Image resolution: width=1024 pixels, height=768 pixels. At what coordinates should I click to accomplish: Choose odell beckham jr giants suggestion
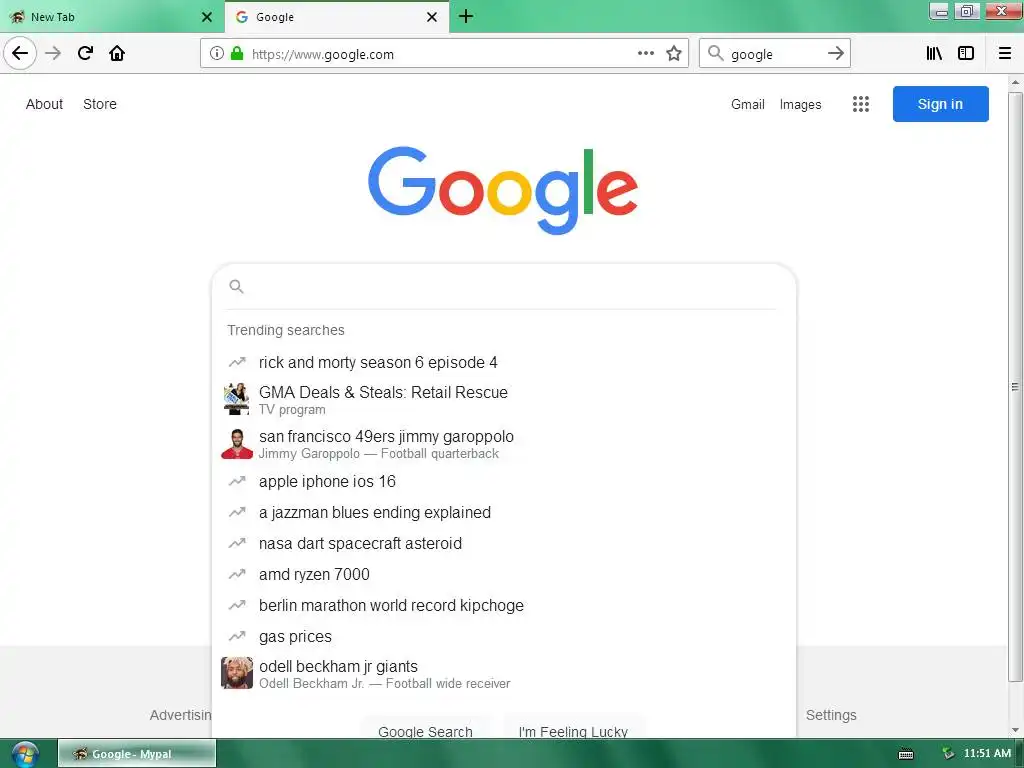[x=504, y=673]
